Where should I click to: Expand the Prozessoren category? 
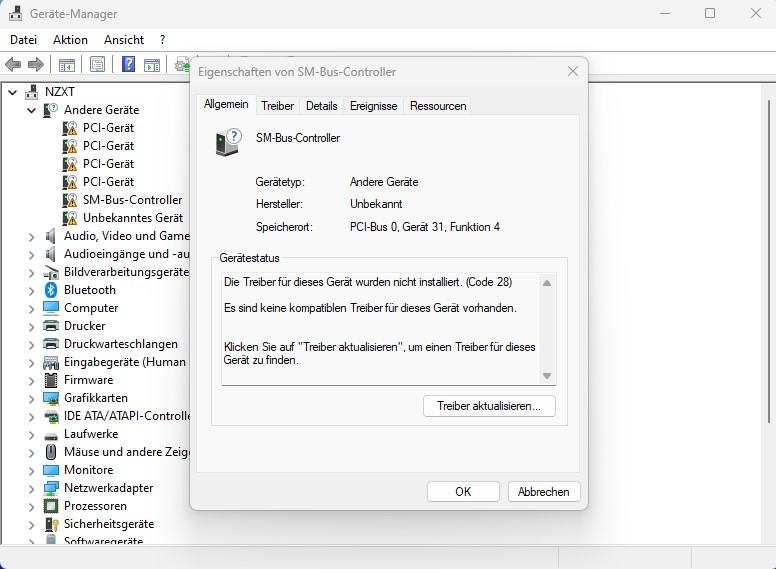(32, 507)
